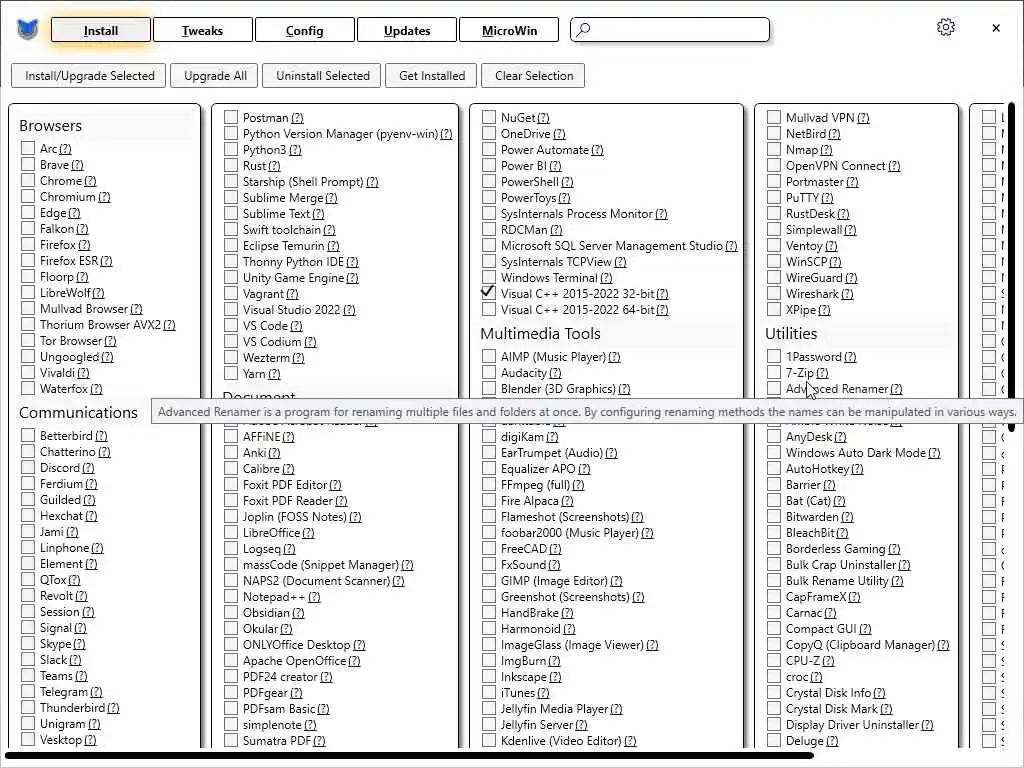
Task: Click the Sumatra PDF label
Action: [x=277, y=741]
